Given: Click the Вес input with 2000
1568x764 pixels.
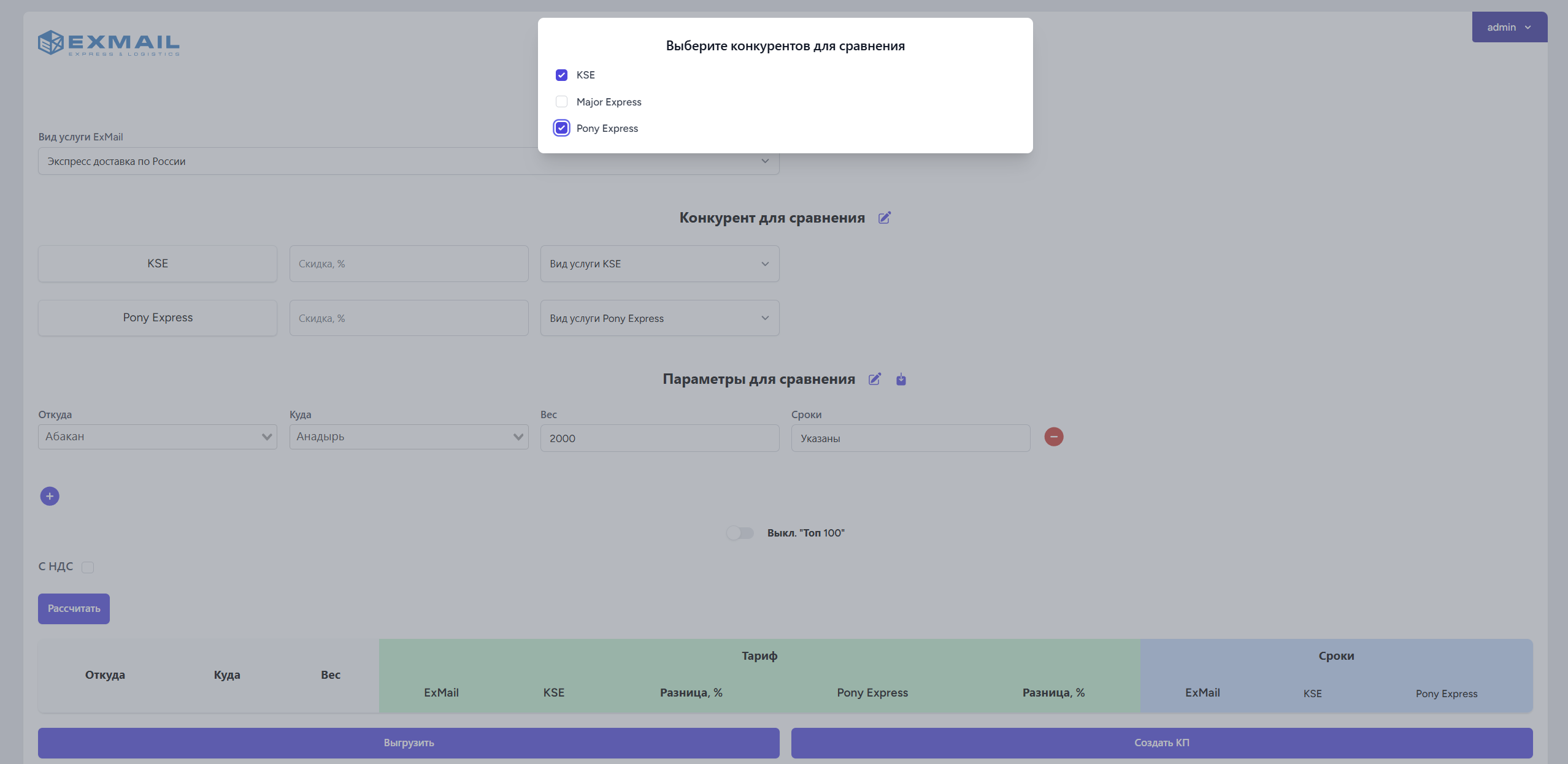Looking at the screenshot, I should coord(659,438).
